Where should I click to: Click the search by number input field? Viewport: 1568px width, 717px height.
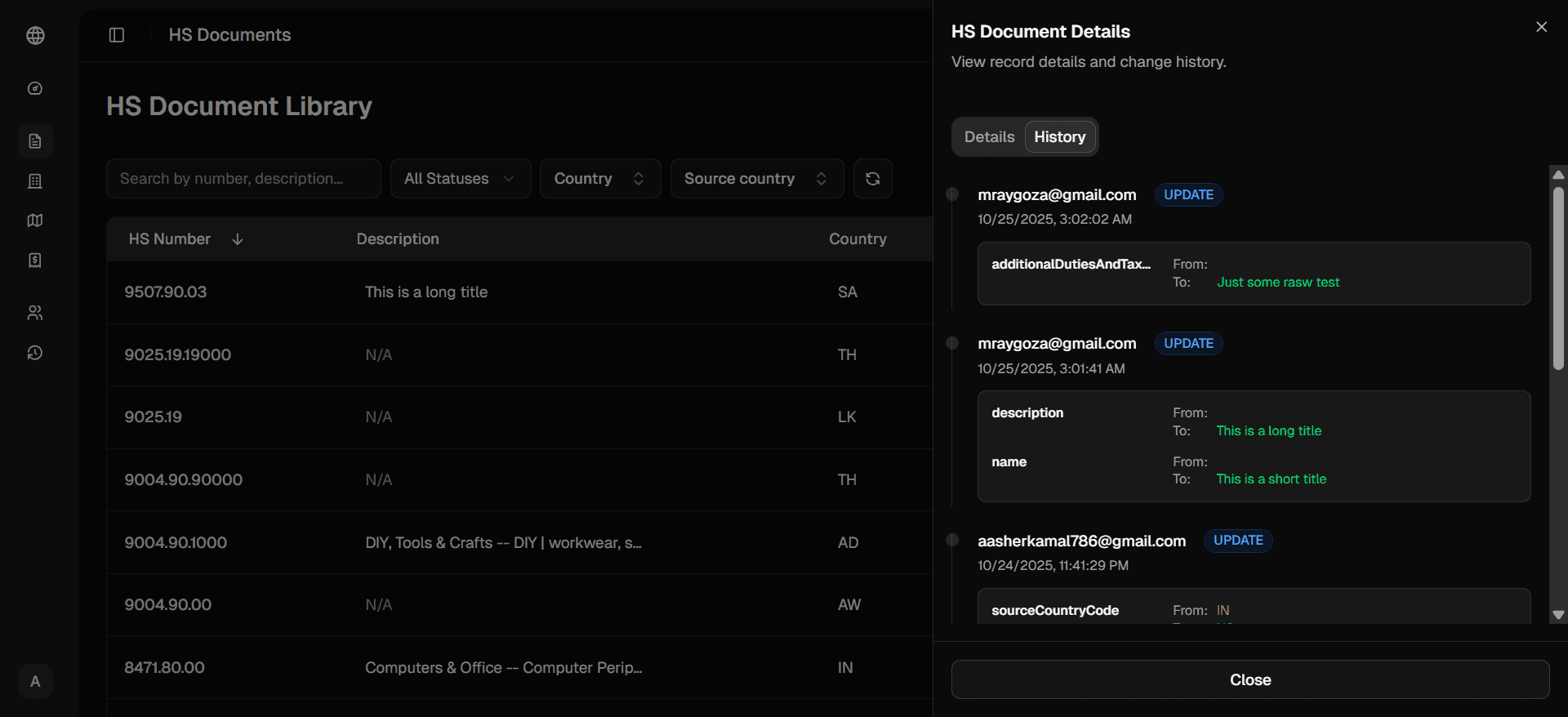click(x=243, y=179)
